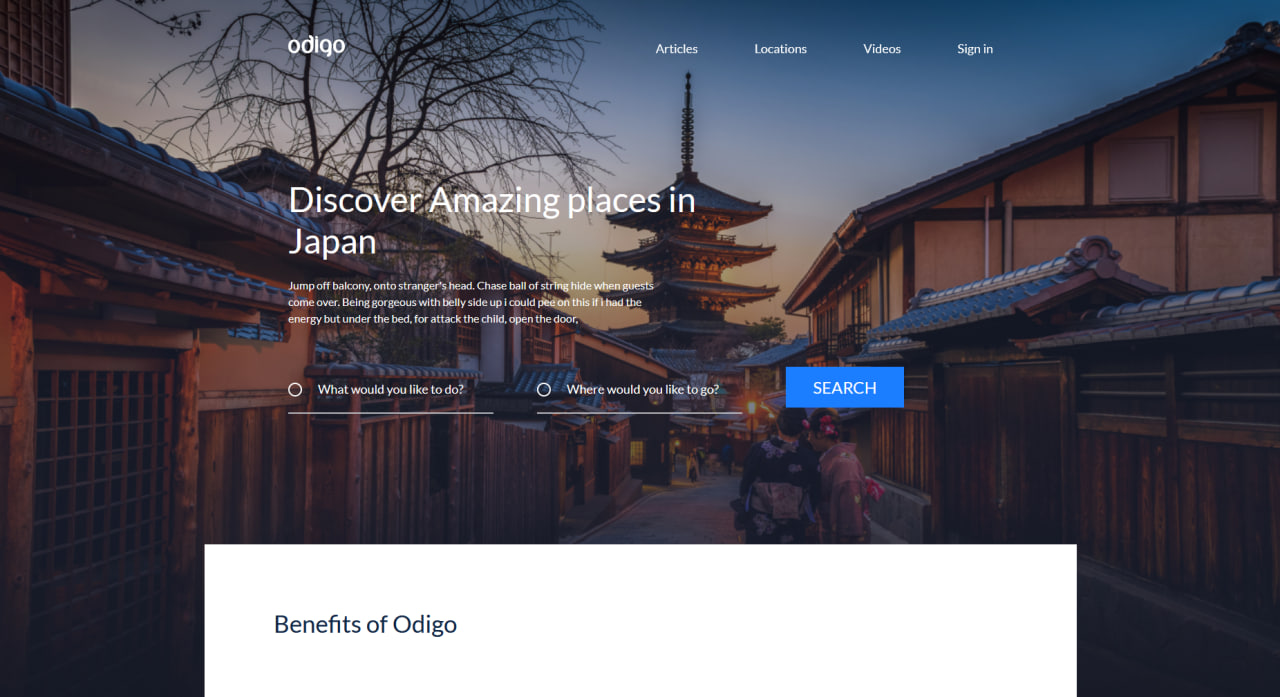Click the two kimono-clad people in the photo
Viewport: 1280px width, 697px height.
coord(810,475)
